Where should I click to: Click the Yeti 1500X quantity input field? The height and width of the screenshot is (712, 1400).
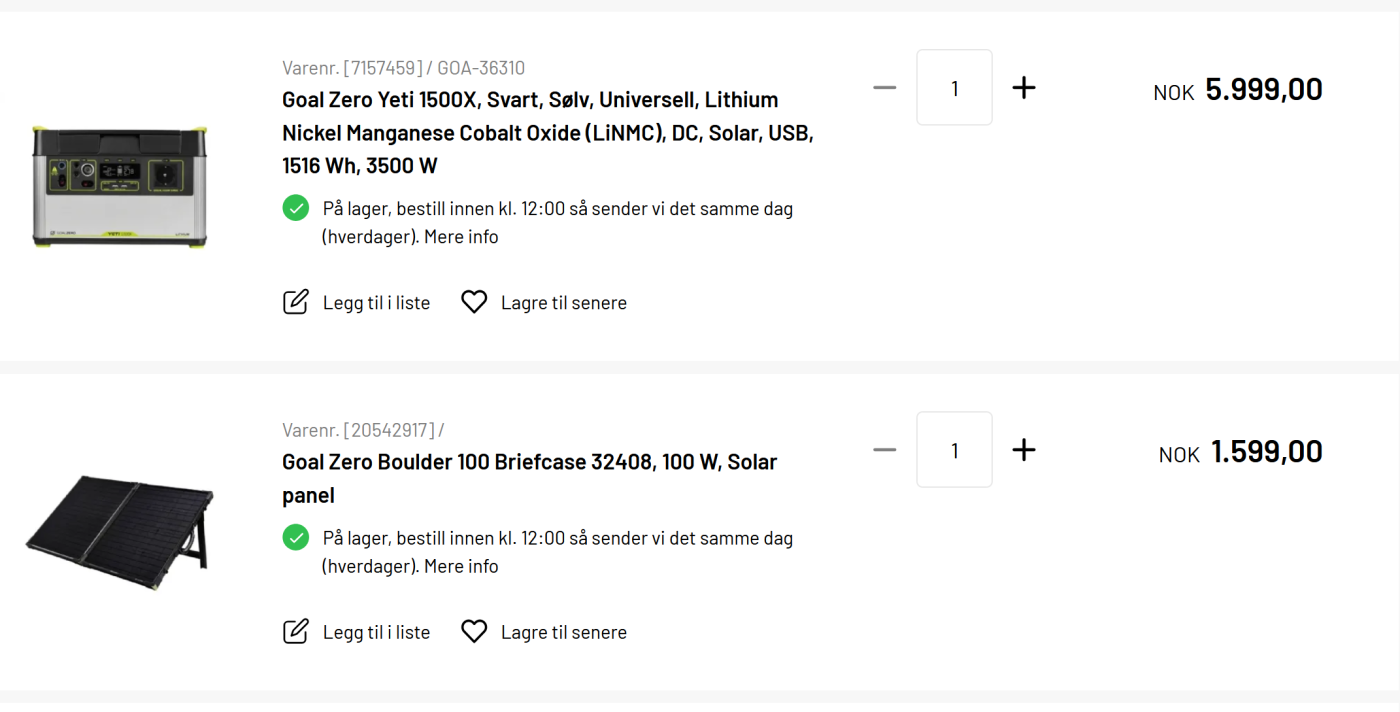[x=954, y=88]
